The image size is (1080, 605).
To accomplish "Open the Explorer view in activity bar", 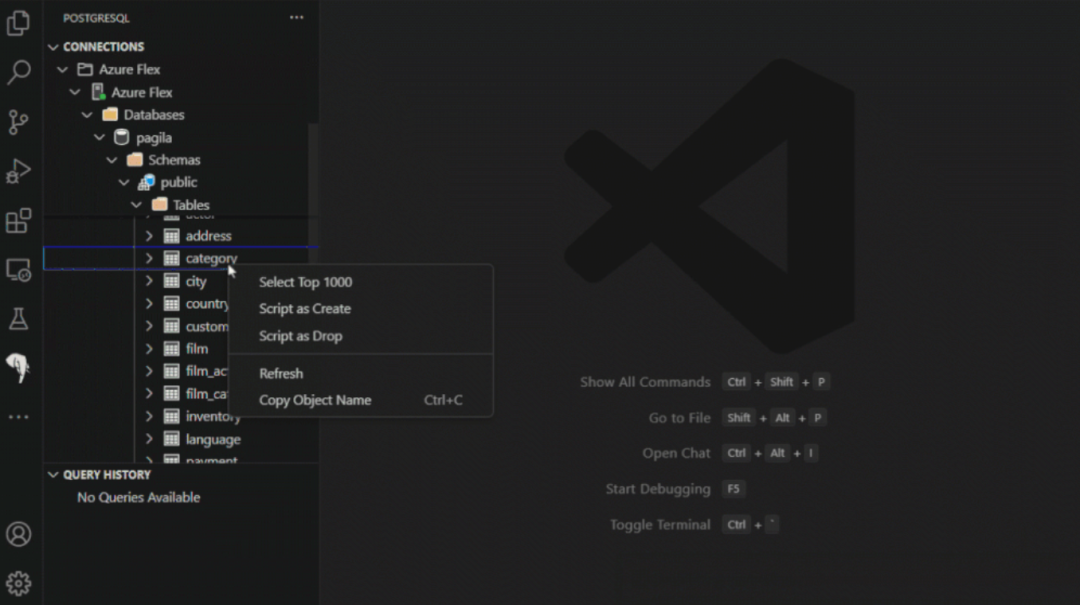I will [x=19, y=23].
